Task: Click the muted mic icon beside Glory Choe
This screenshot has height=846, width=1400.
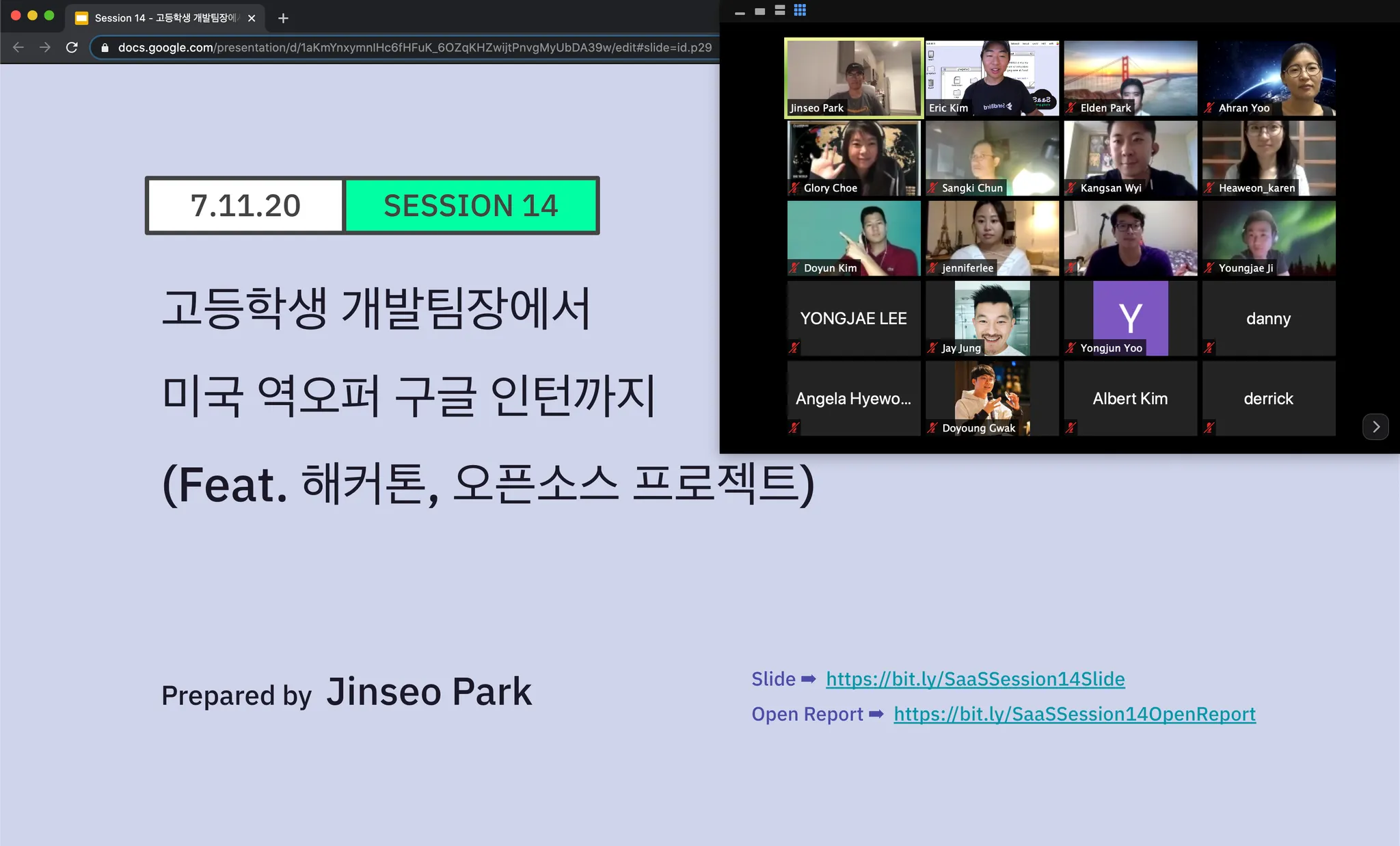Action: (x=794, y=188)
